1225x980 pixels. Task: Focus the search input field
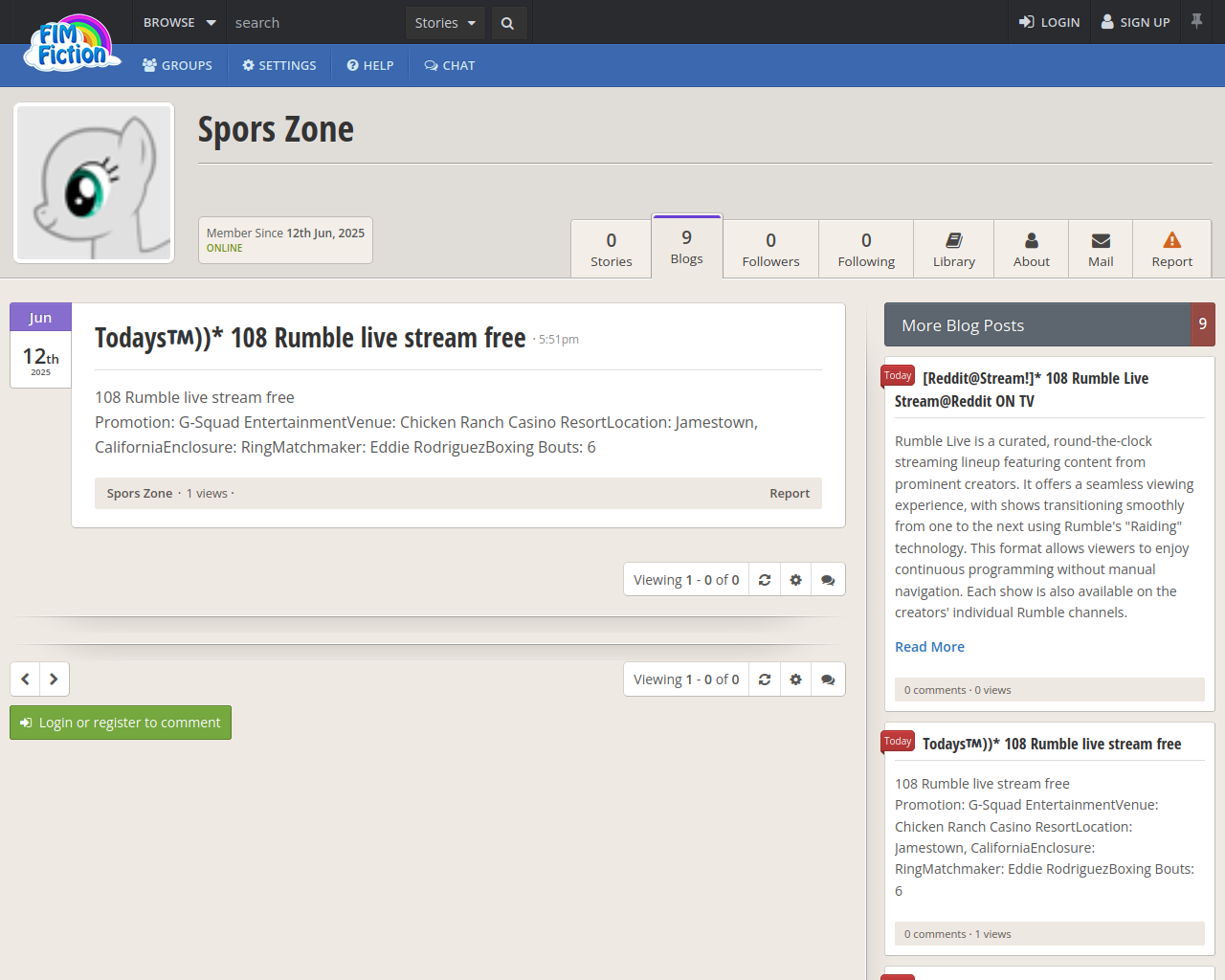tap(317, 22)
